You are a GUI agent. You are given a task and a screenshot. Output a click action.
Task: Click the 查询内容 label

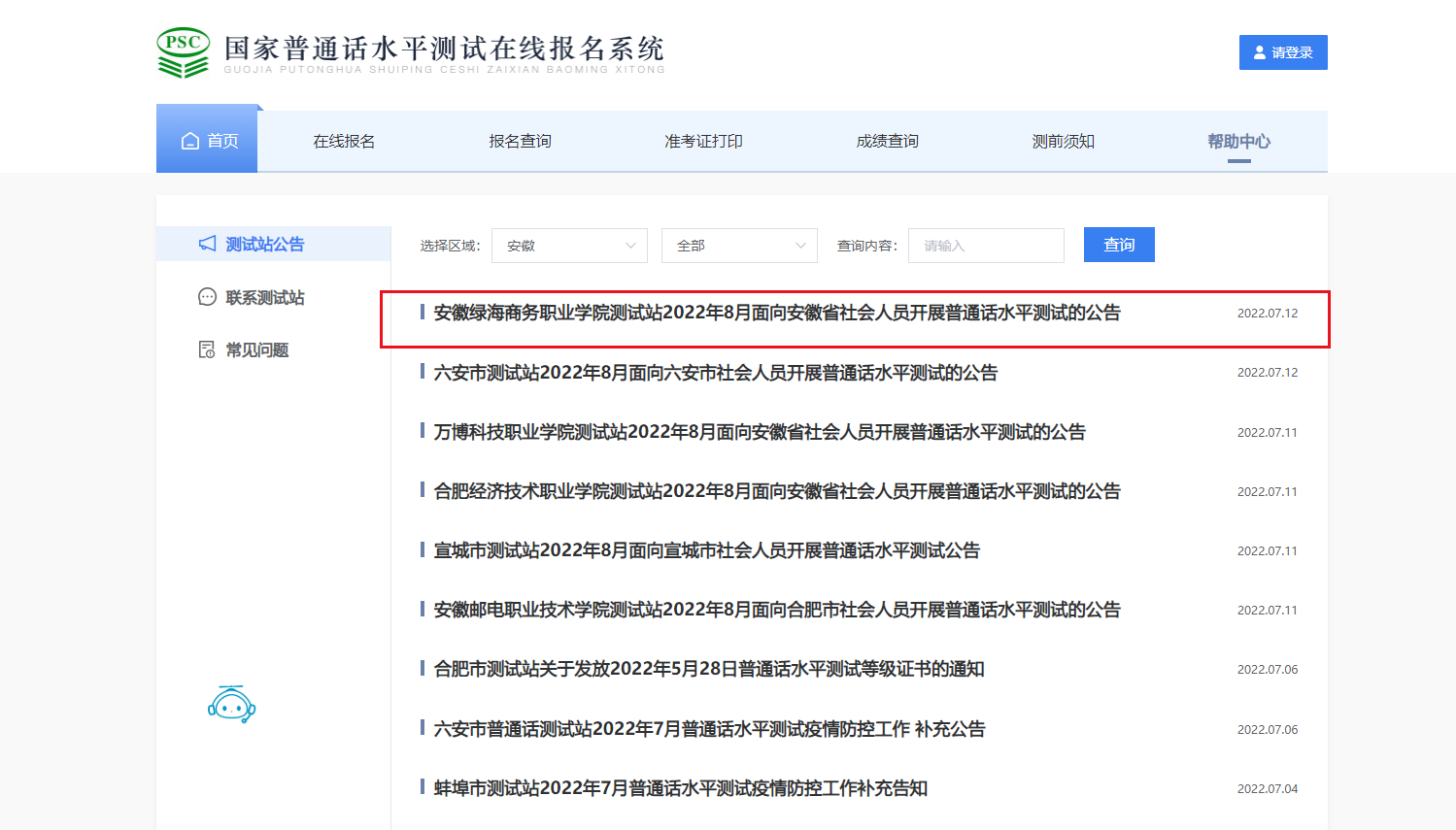click(867, 246)
